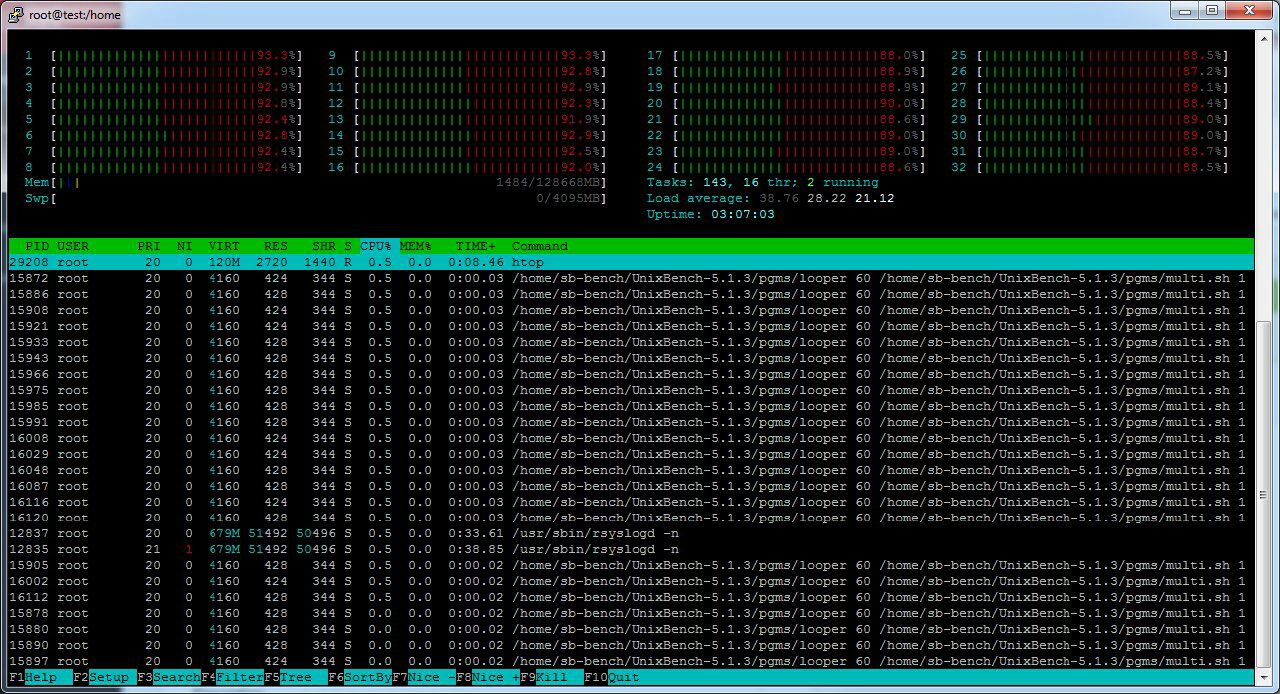Select process row with PID 15985
Image resolution: width=1280 pixels, height=694 pixels.
coord(630,406)
